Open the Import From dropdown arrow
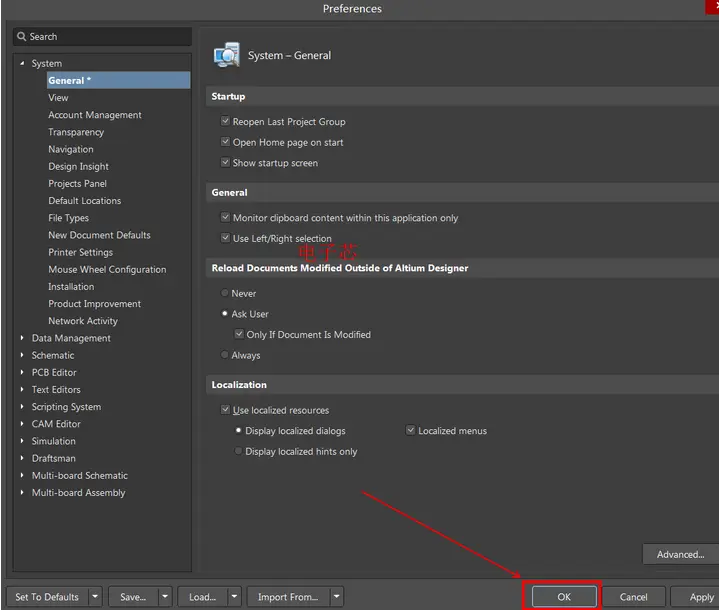 337,597
